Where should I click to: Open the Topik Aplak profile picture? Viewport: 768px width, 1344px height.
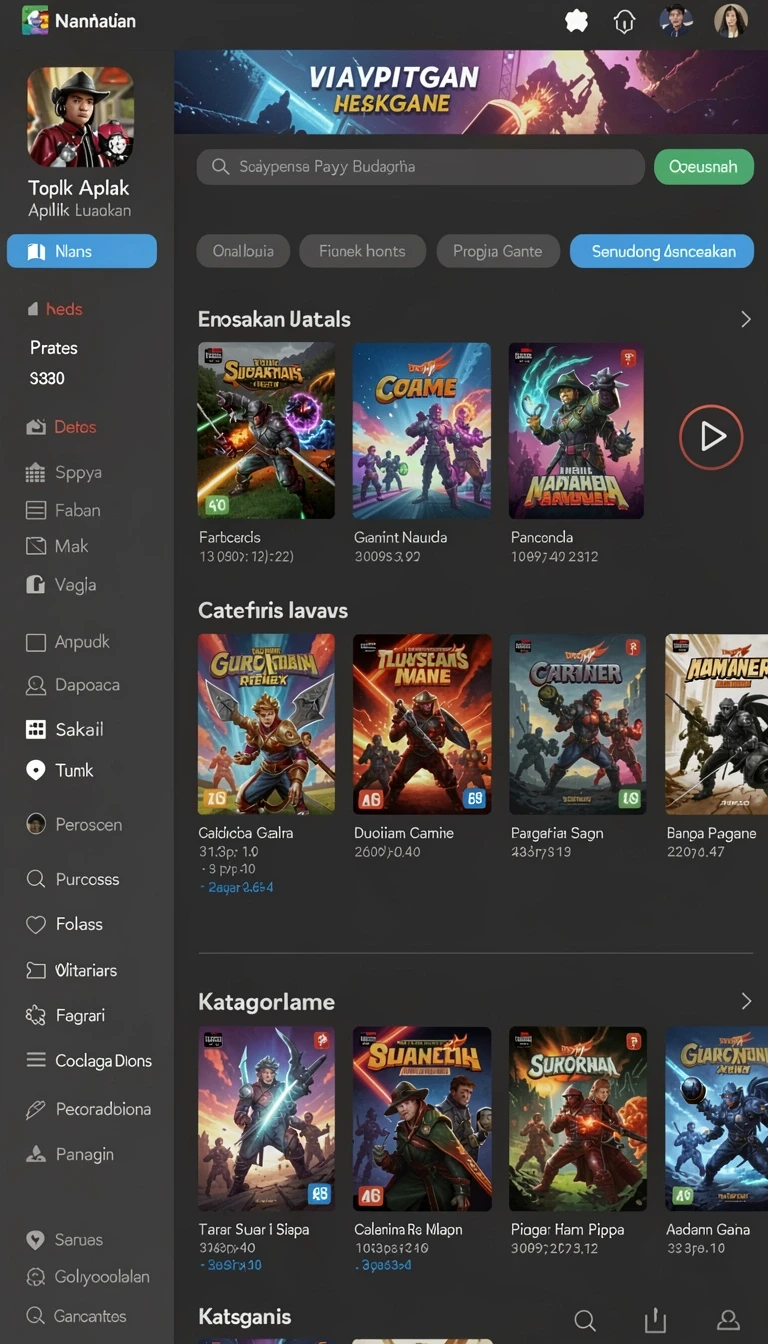80,117
